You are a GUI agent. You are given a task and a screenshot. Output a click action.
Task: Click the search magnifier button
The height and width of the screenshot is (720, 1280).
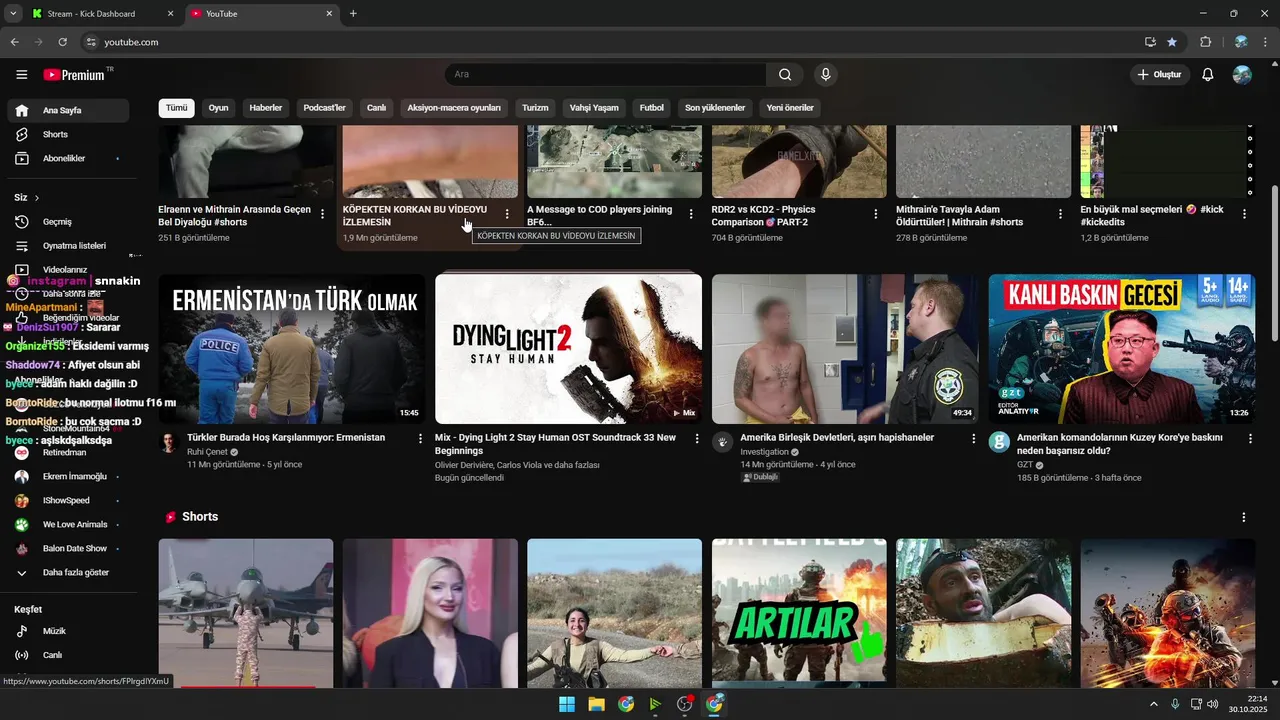click(x=785, y=74)
